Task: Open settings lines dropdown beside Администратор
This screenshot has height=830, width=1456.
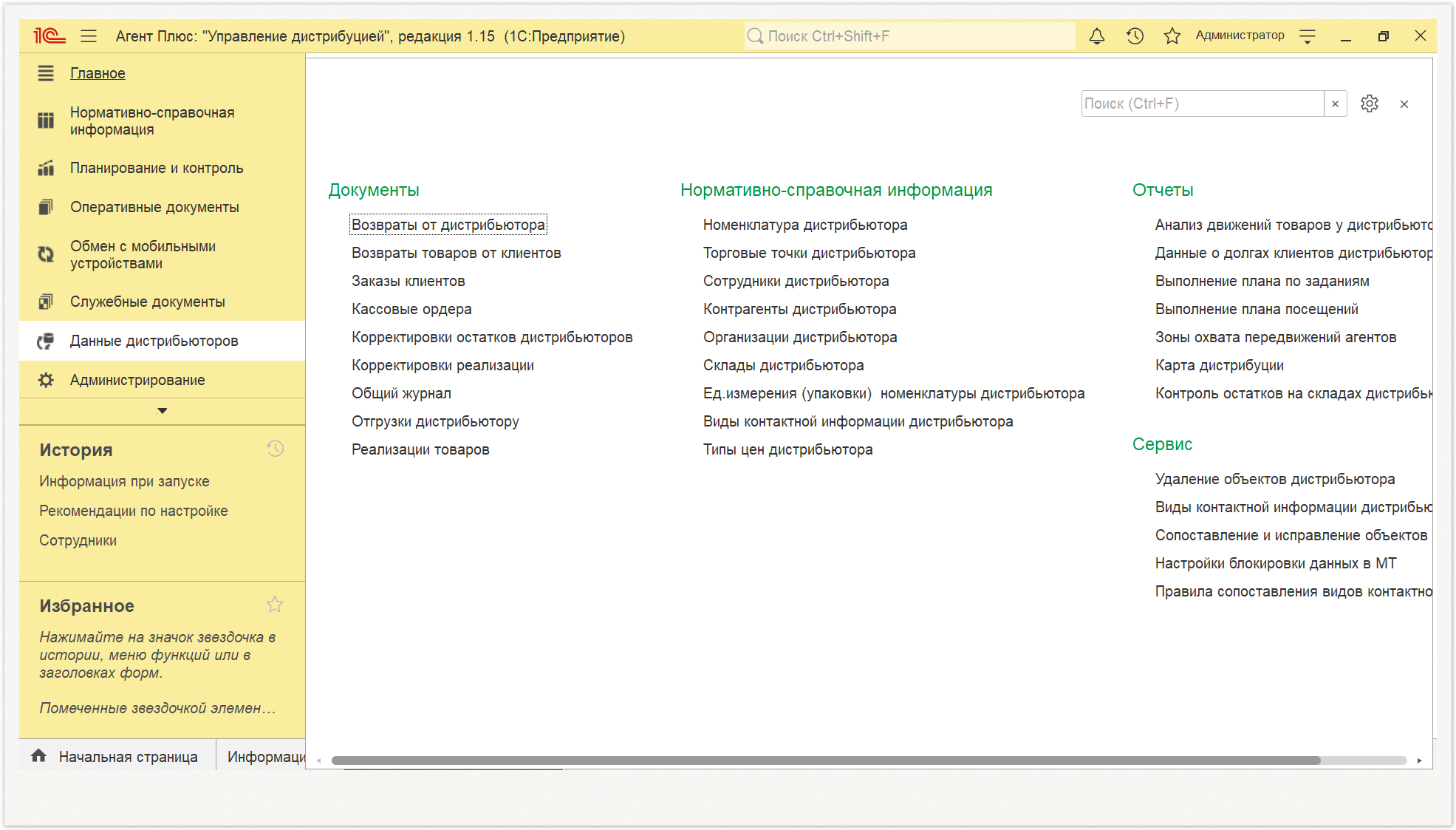Action: point(1308,35)
